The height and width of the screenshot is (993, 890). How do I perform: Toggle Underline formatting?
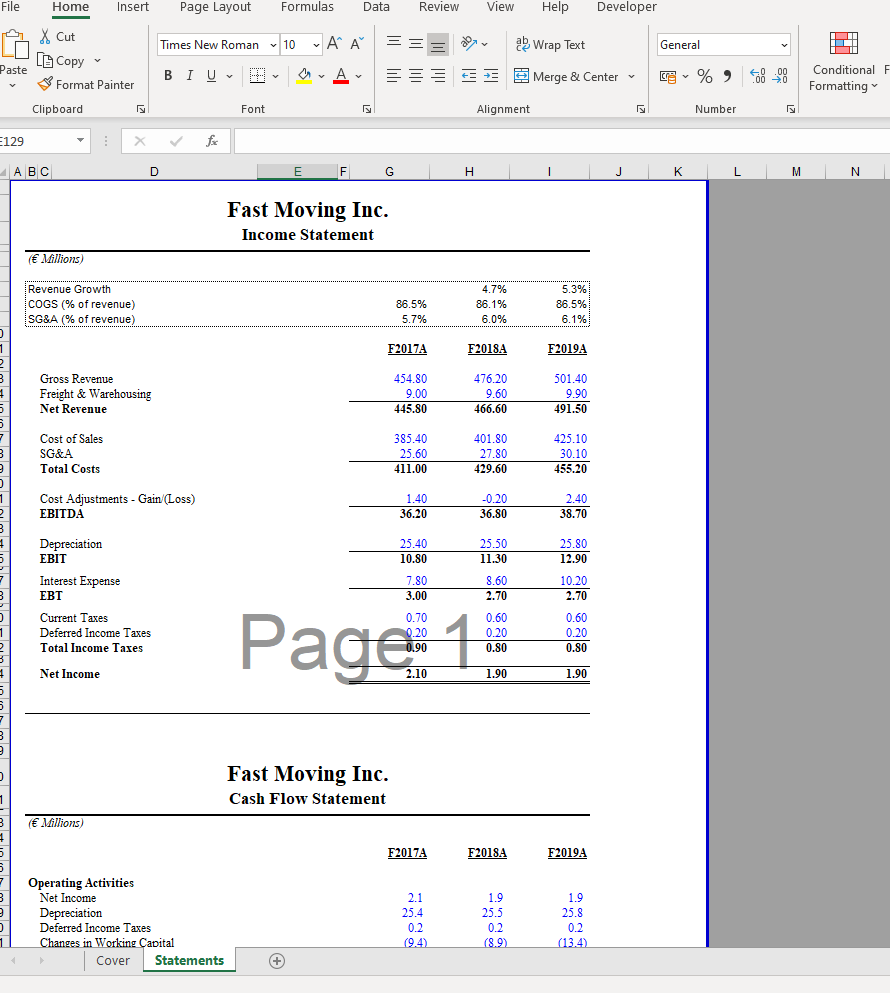(x=212, y=76)
